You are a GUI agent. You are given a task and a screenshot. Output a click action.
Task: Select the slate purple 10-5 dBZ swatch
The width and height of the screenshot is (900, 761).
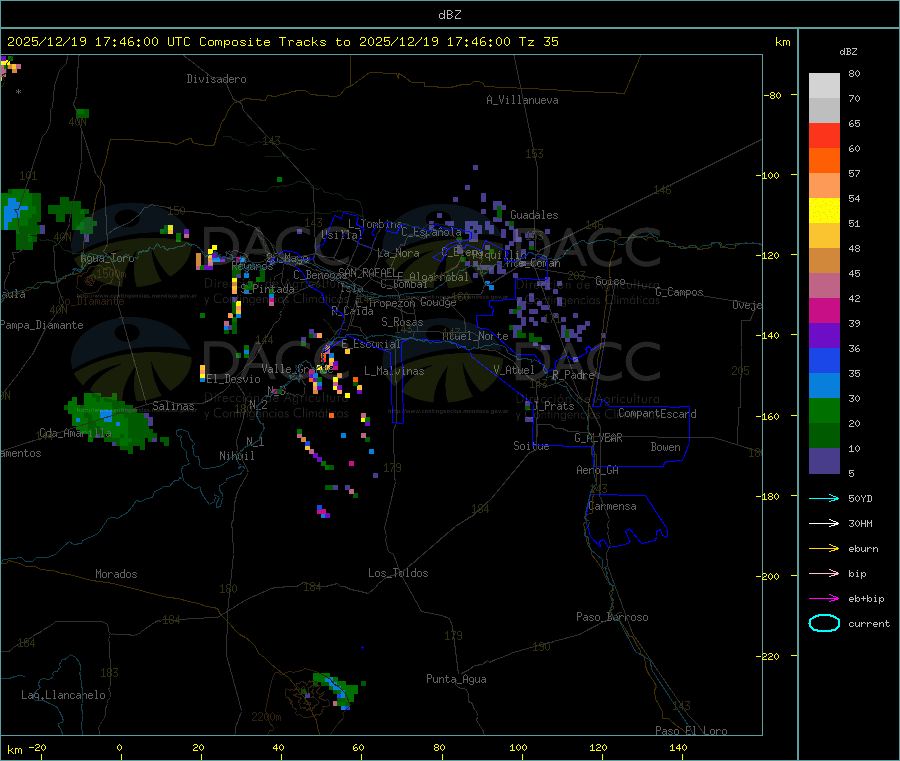coord(824,461)
